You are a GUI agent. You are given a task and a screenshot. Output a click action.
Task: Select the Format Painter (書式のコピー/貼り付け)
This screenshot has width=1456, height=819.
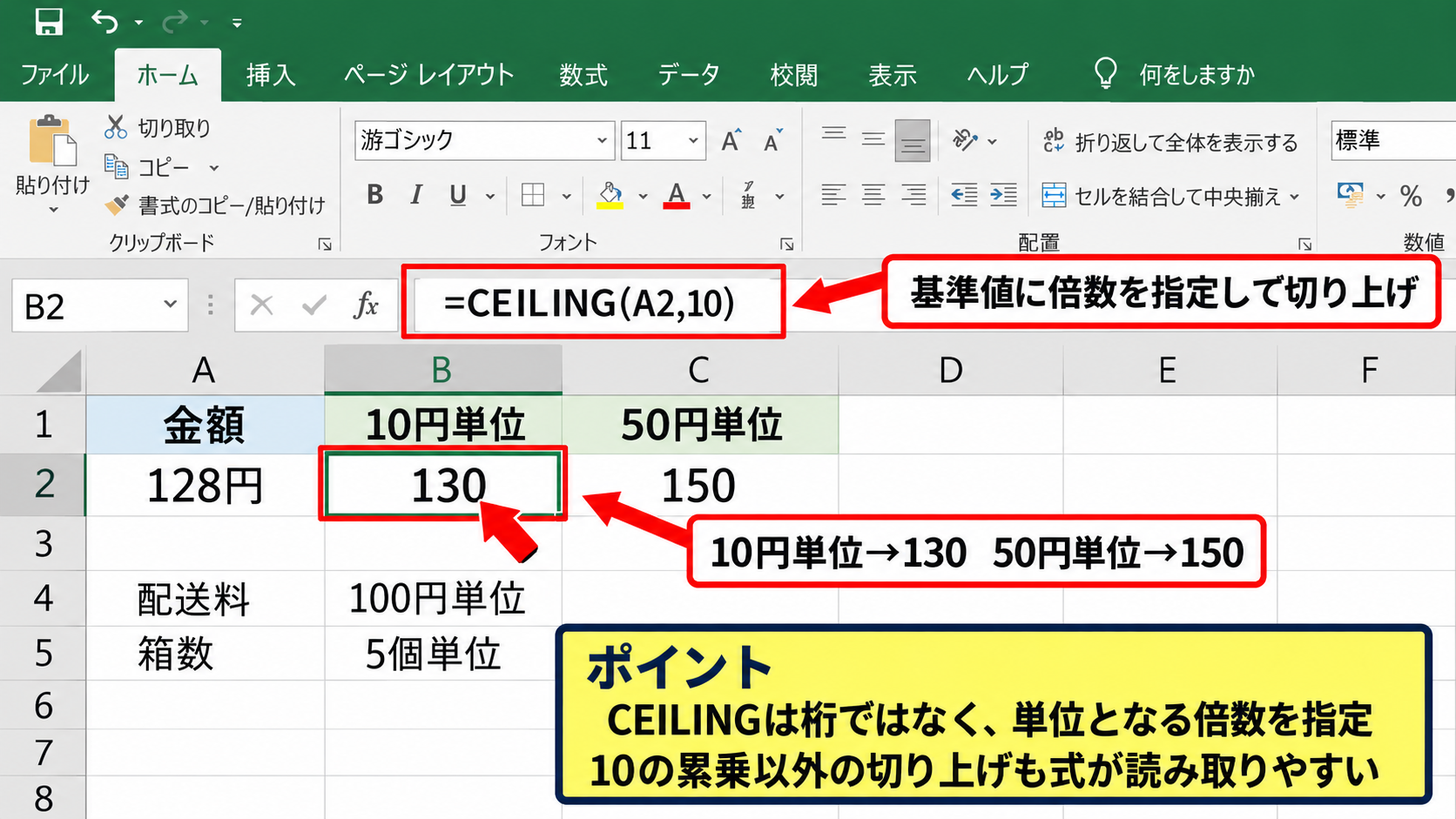coord(214,205)
